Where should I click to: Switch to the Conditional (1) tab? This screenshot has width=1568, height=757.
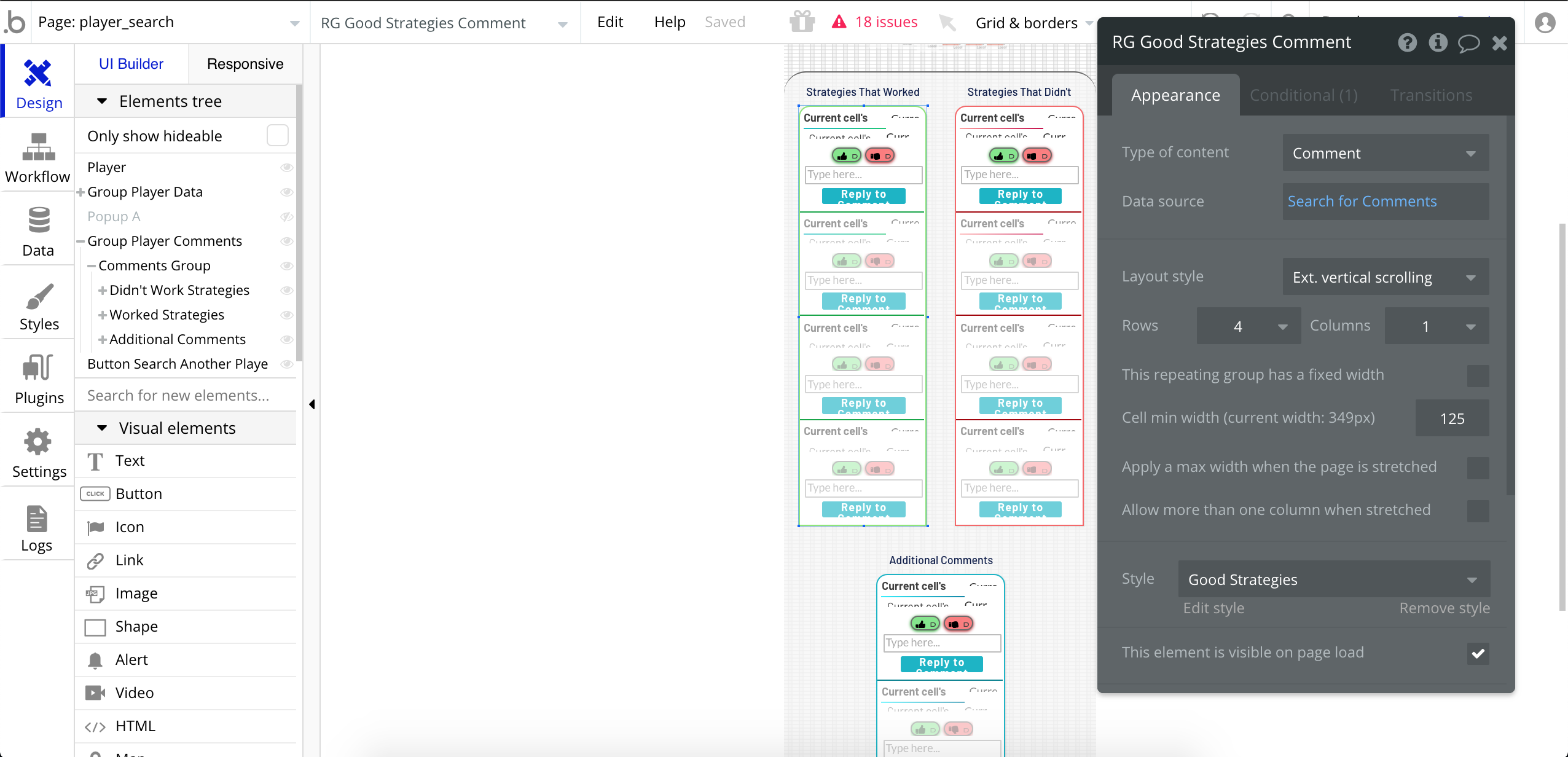pyautogui.click(x=1303, y=95)
